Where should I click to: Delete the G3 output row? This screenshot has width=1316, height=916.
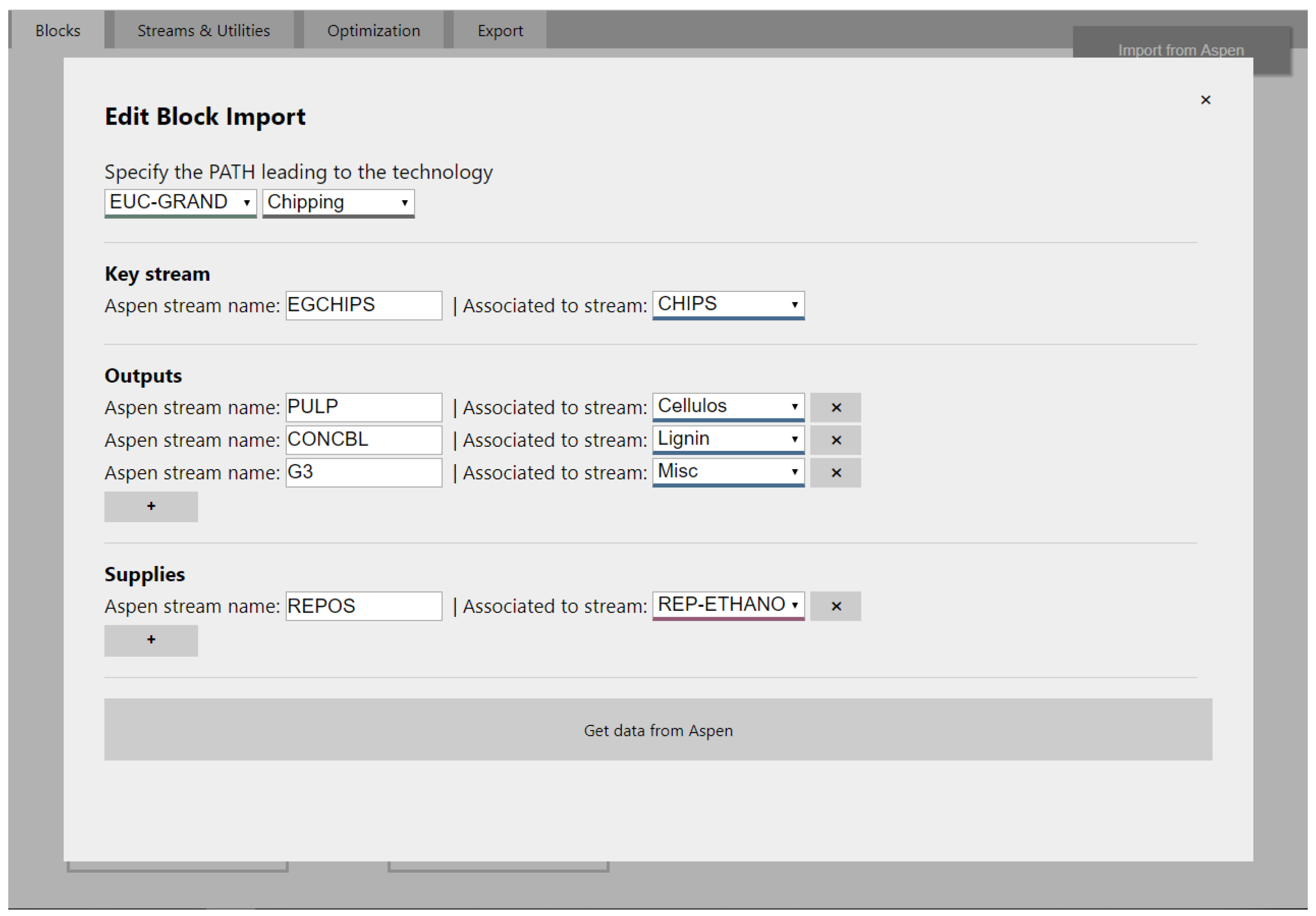tap(835, 473)
